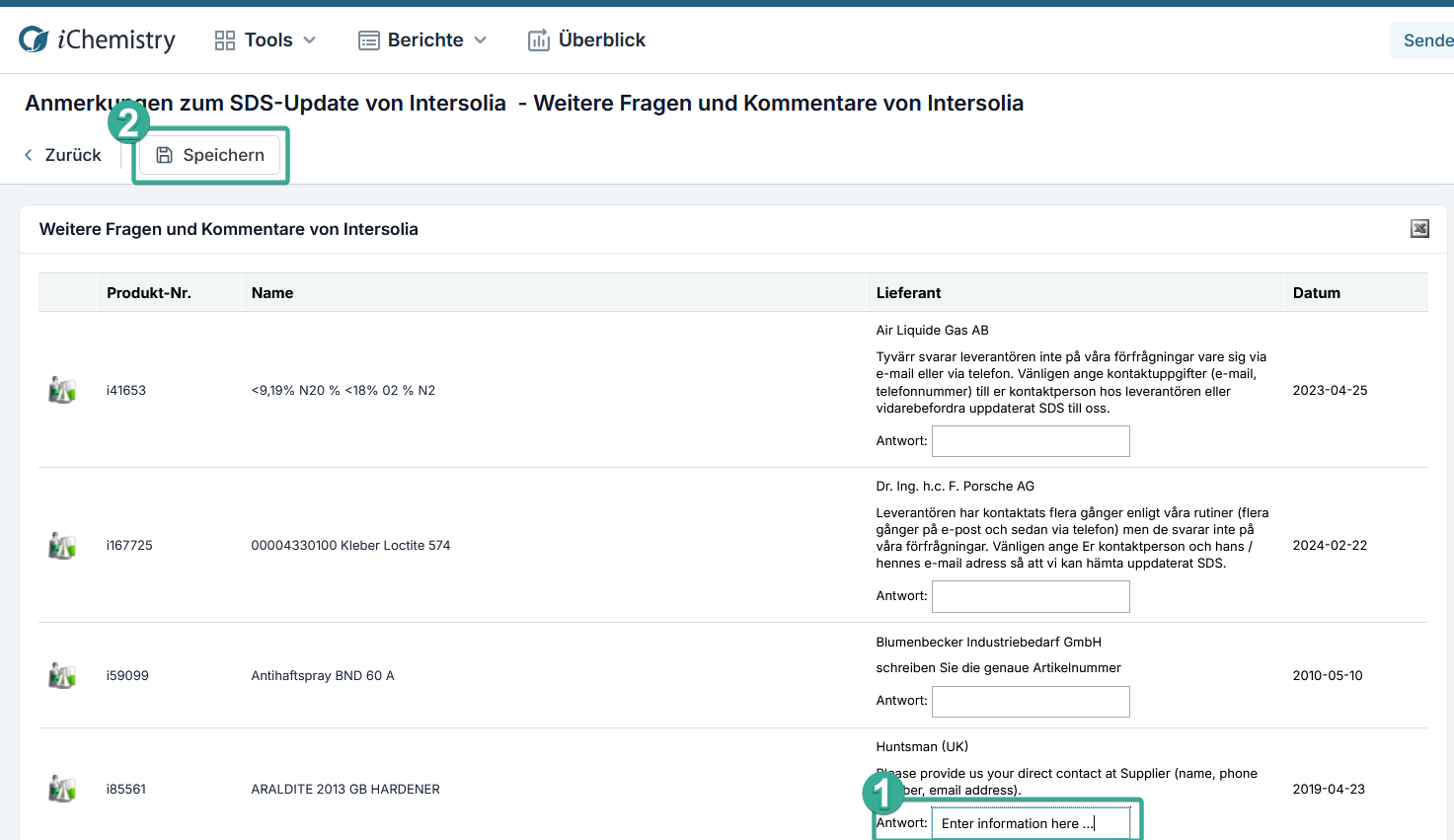Select product number i85561

(x=126, y=789)
